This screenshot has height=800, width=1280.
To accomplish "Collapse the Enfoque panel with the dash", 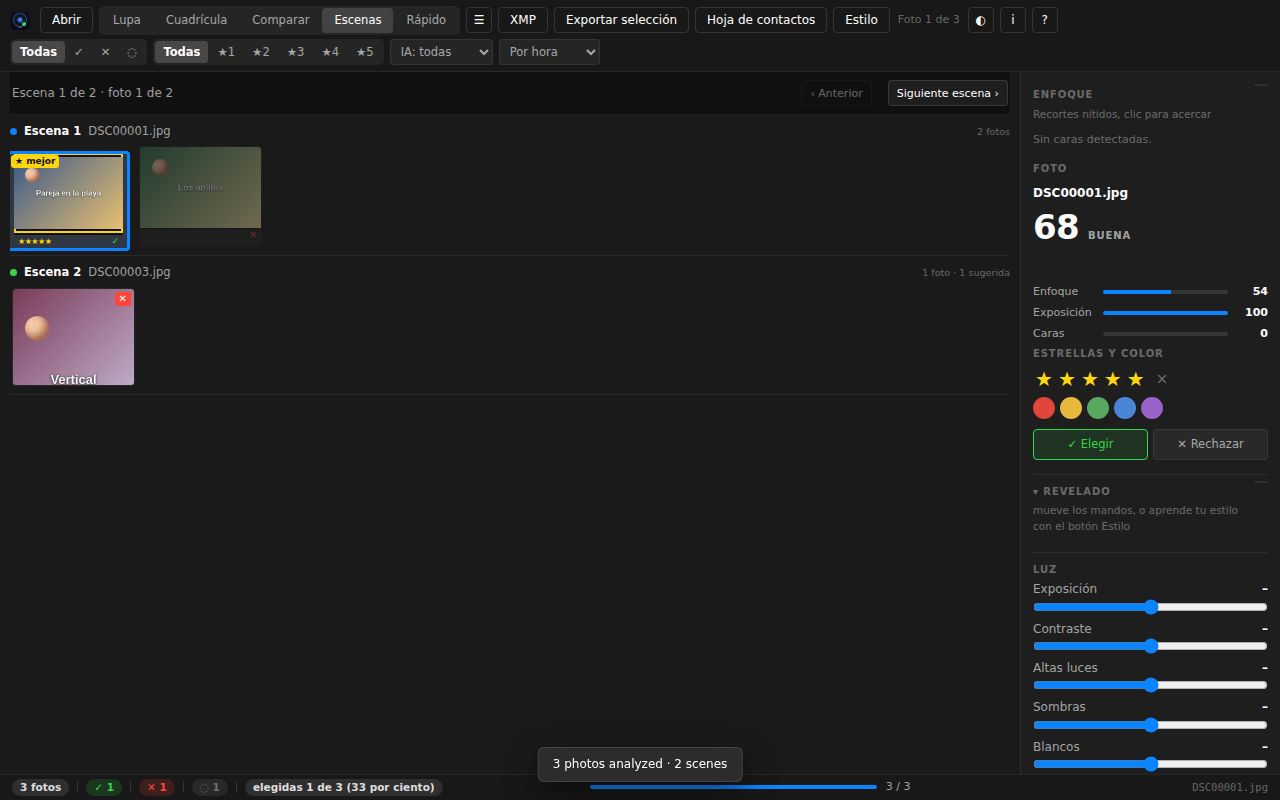I will pos(1260,86).
